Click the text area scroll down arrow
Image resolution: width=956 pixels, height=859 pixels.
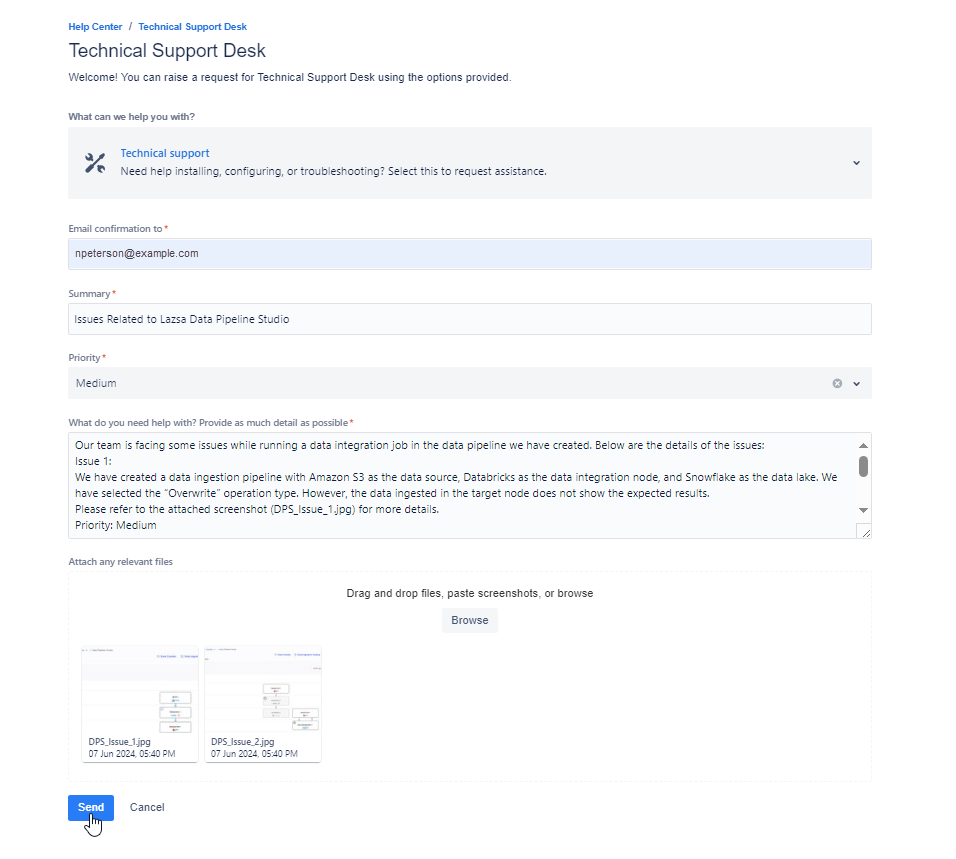point(863,510)
